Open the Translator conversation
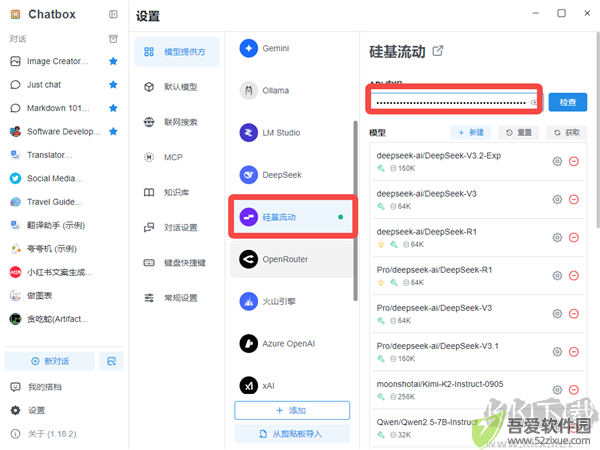The image size is (600, 450). (x=63, y=155)
